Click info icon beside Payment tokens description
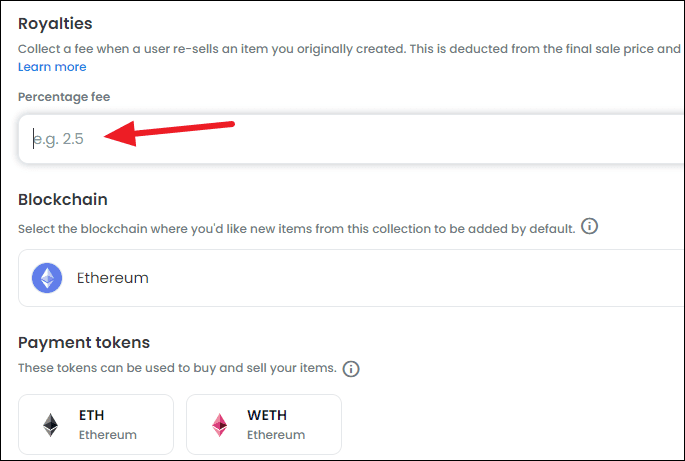This screenshot has width=685, height=461. (351, 368)
